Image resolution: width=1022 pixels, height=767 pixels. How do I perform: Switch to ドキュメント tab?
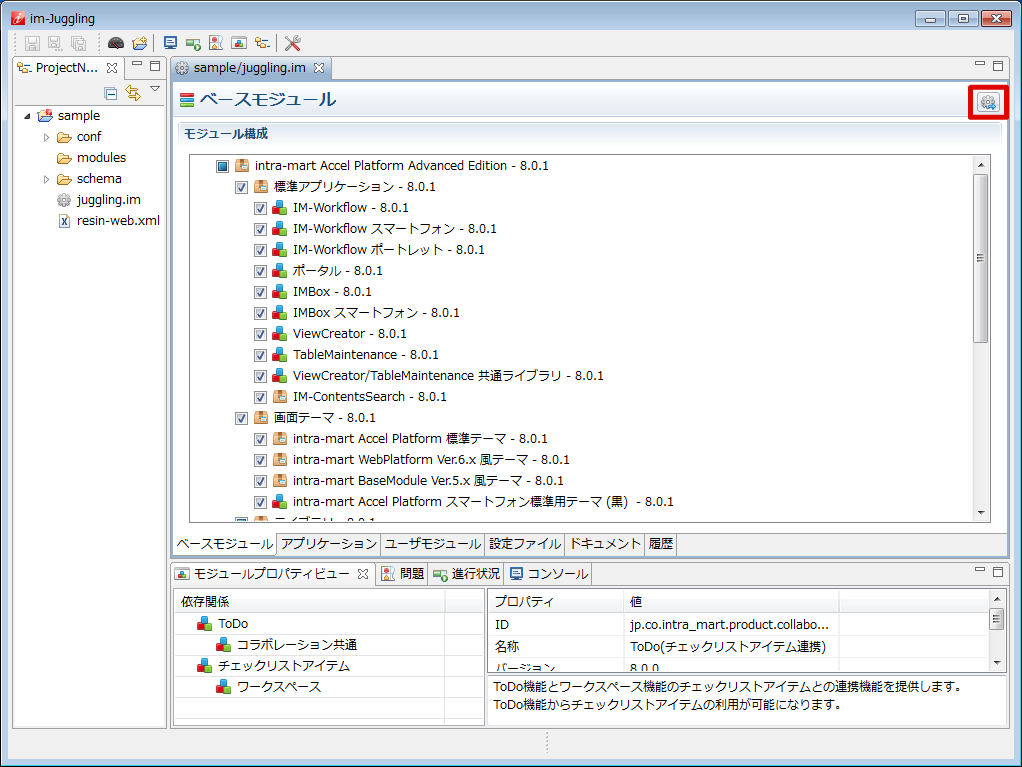[x=605, y=544]
